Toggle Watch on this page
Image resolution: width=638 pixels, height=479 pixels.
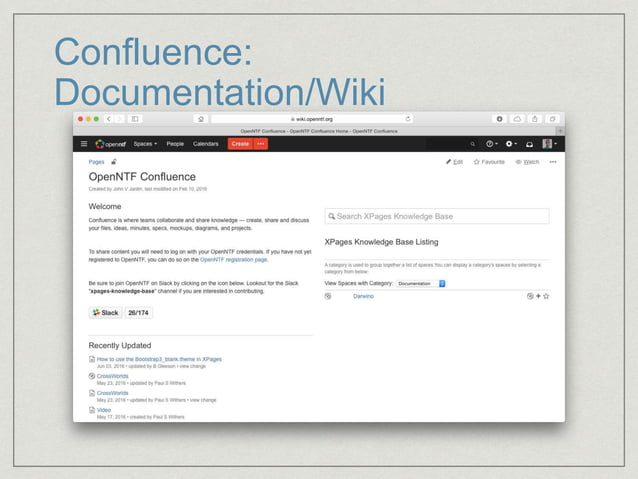point(527,162)
